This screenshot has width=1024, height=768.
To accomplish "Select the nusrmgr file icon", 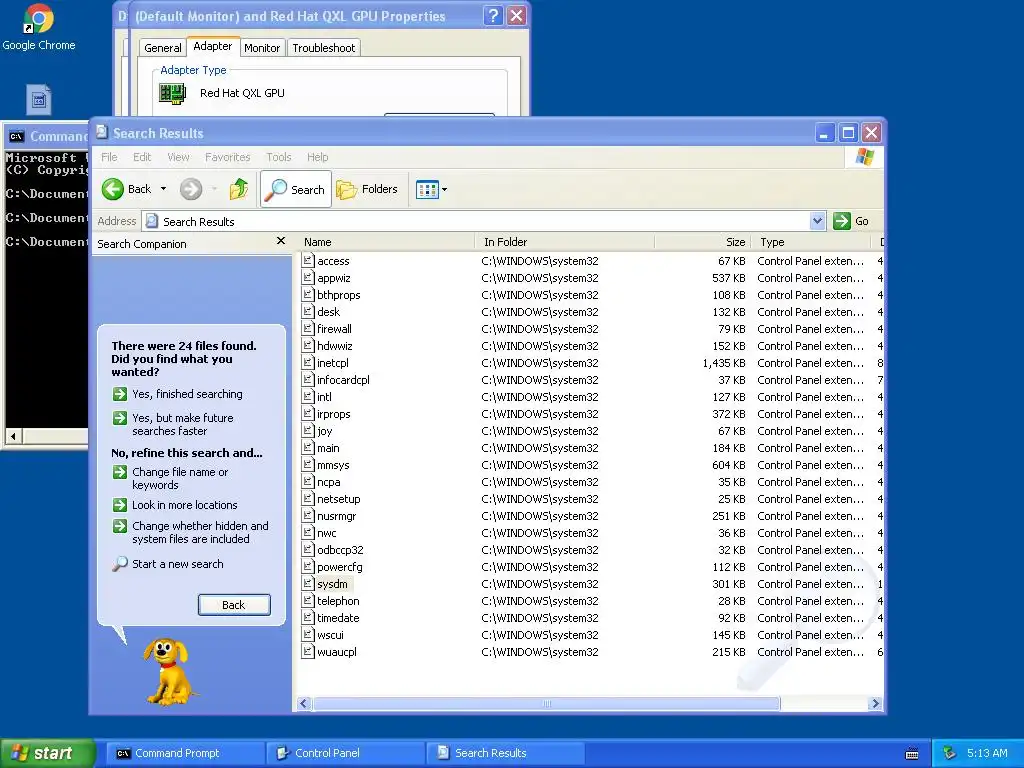I will 308,515.
